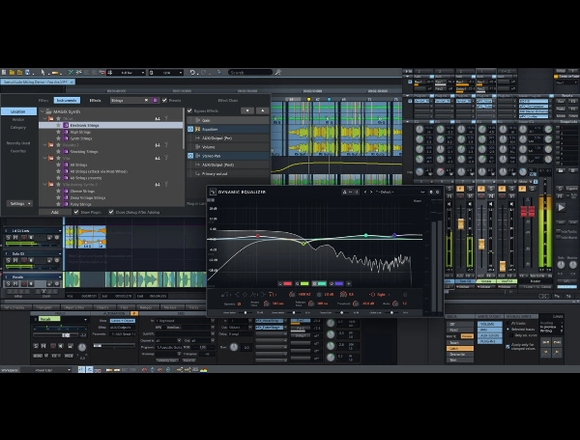Select the Vendor sidebar tab
580x440 pixels.
pyautogui.click(x=18, y=119)
